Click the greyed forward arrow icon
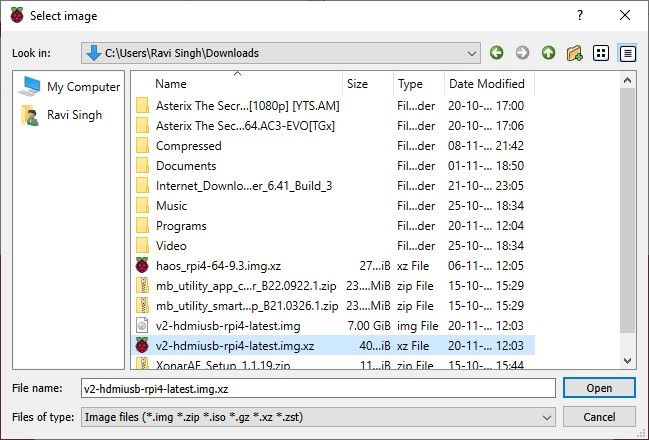 click(522, 53)
